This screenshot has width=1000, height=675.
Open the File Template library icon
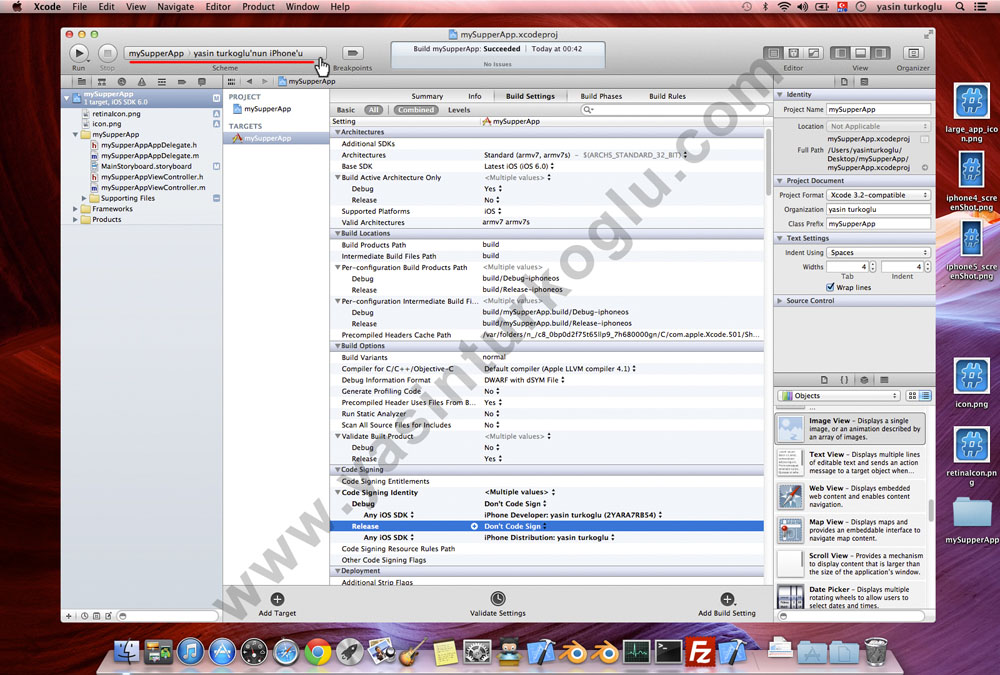[x=824, y=380]
